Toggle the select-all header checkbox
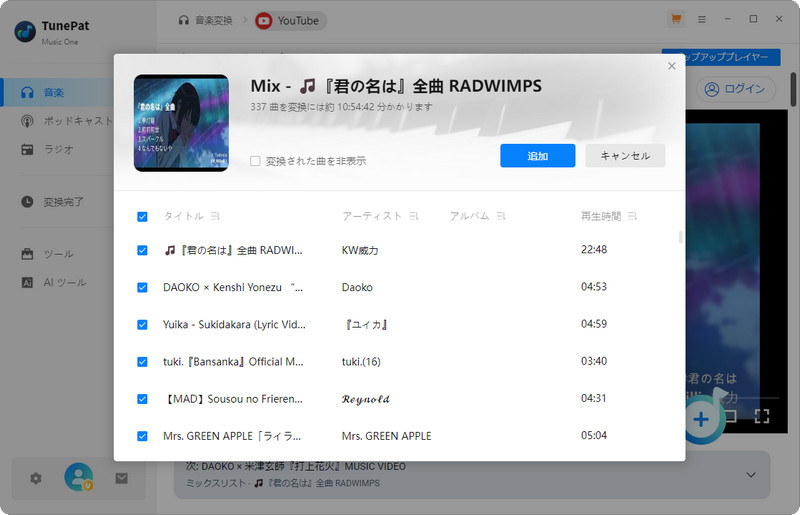 (142, 217)
